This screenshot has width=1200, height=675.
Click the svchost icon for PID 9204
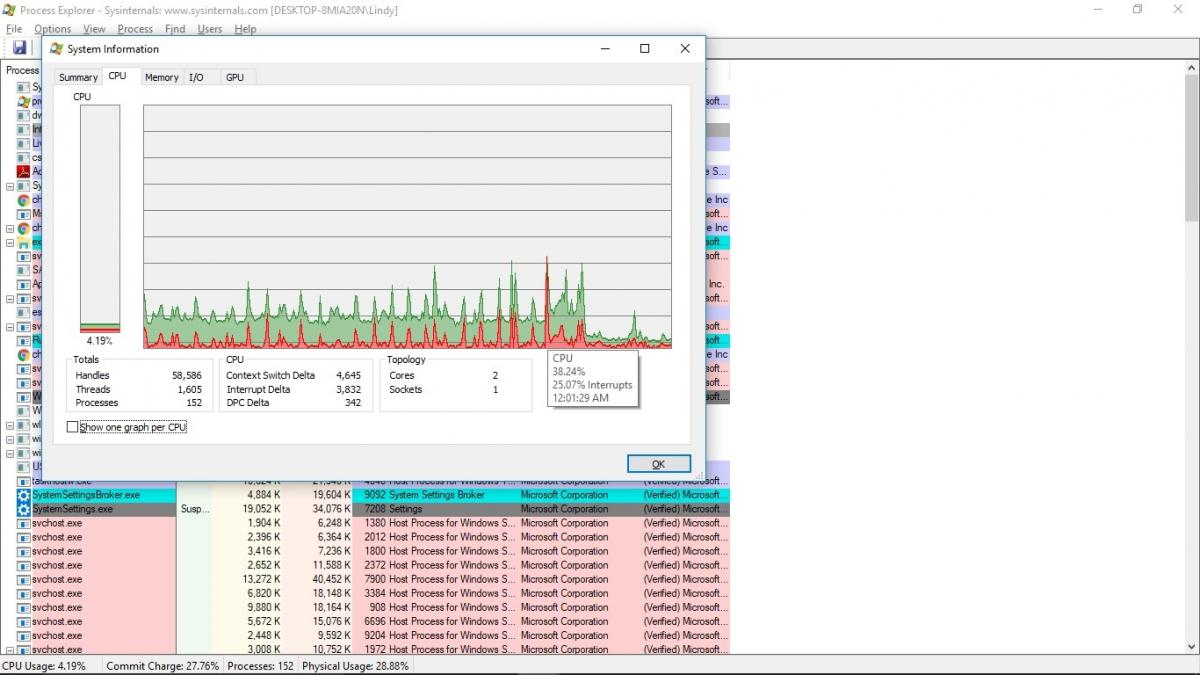(24, 635)
